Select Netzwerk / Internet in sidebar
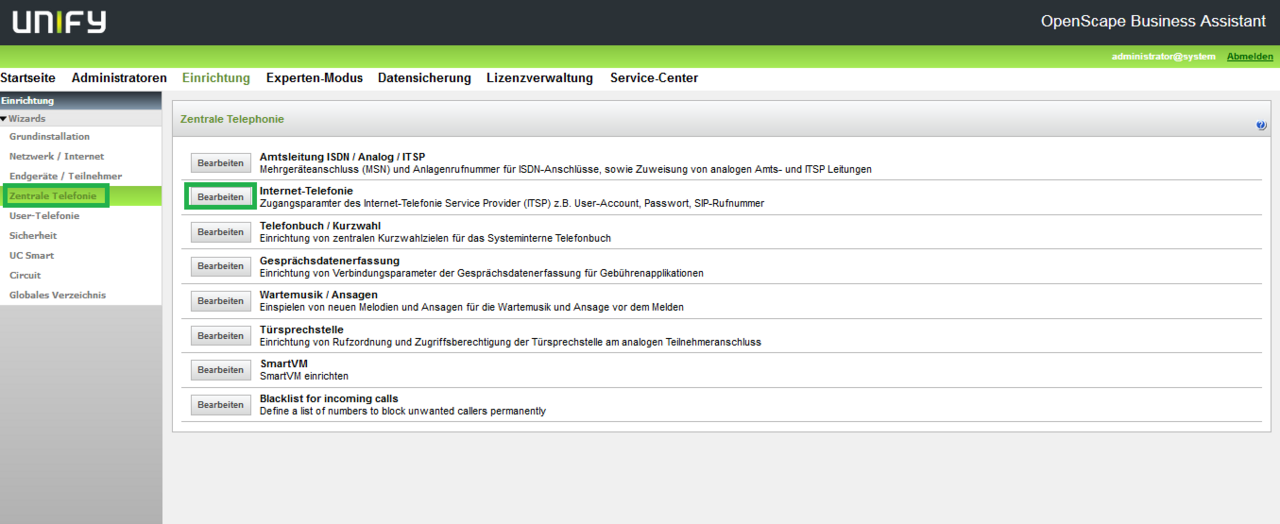 (56, 156)
